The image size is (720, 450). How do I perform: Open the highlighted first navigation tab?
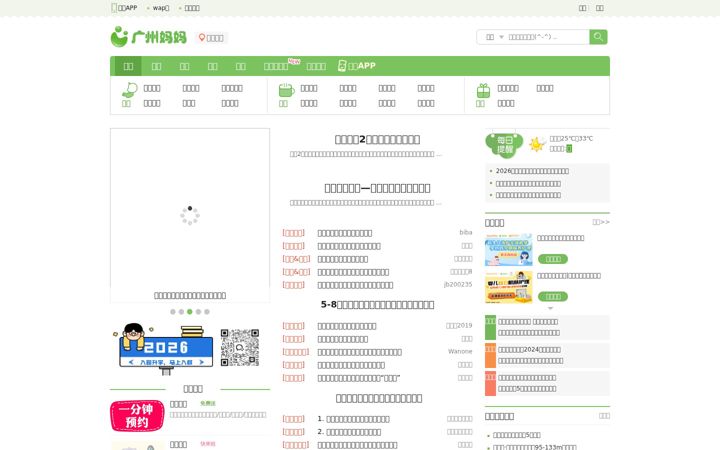coord(128,66)
